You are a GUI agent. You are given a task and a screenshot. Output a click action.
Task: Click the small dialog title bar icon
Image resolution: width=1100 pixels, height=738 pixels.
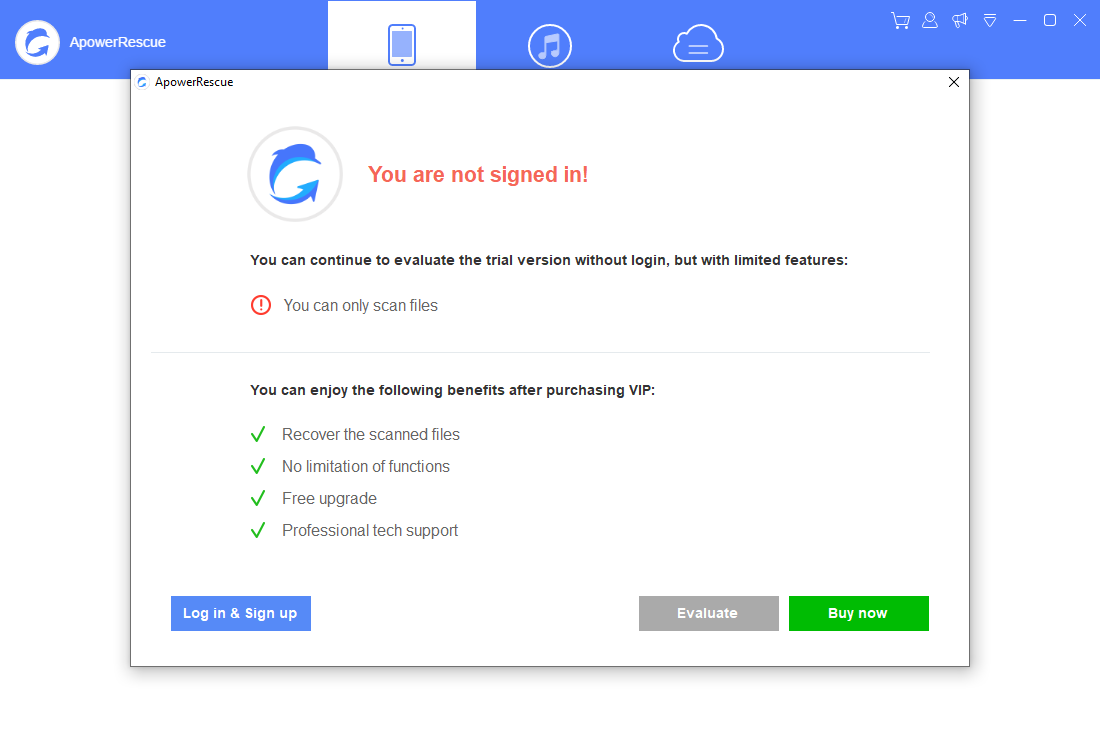[142, 82]
